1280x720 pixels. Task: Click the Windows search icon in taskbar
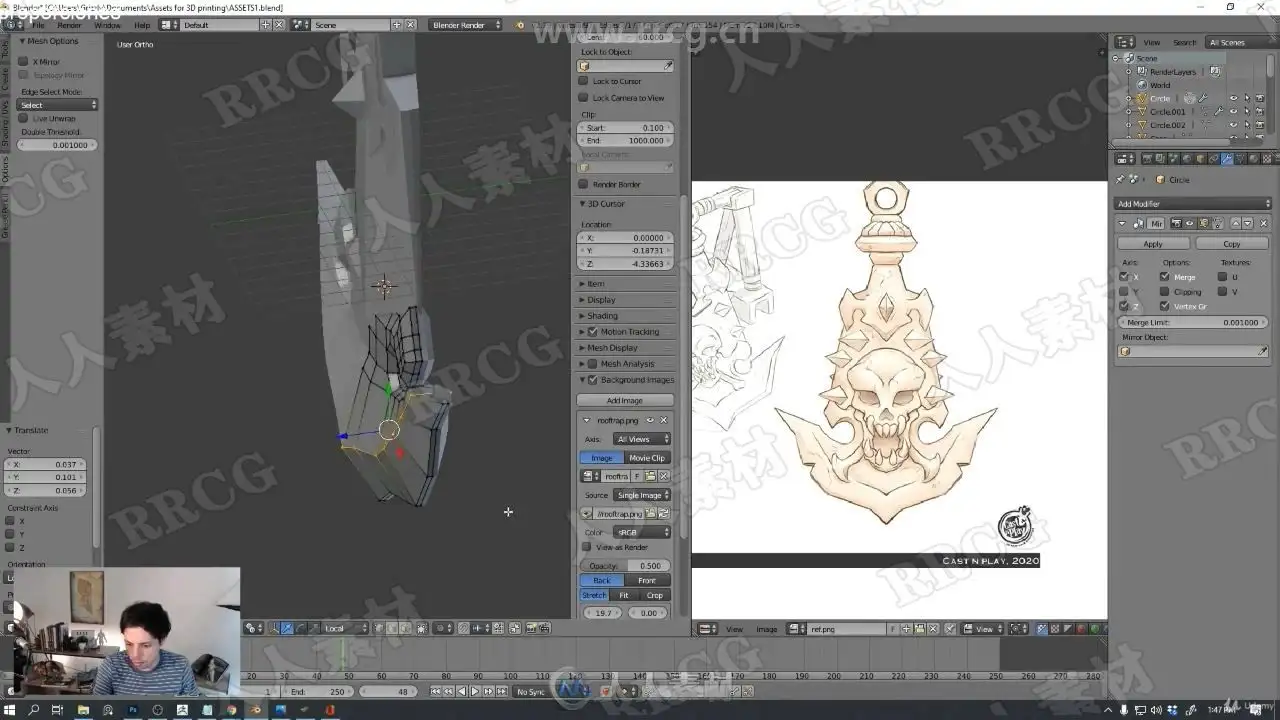coord(33,710)
